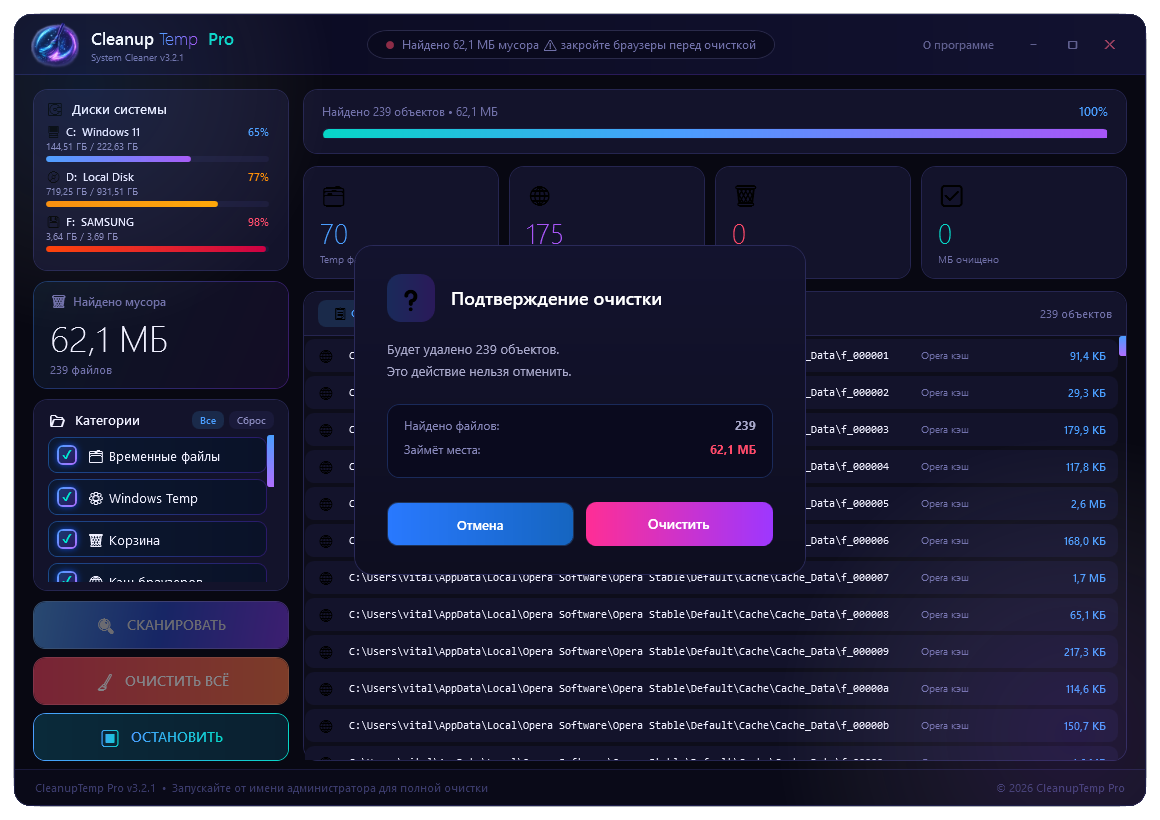Click the 179,9 КБ size value
Viewport: 1160px width, 820px height.
1085,430
